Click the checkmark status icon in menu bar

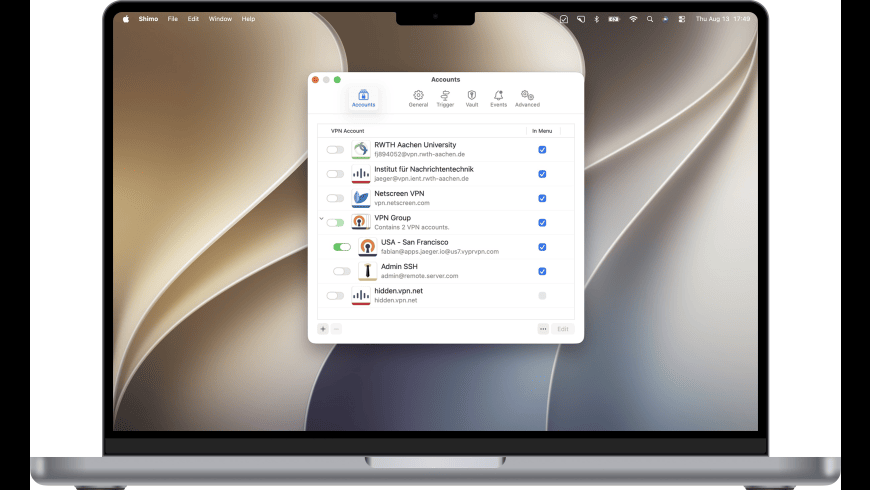coord(564,19)
